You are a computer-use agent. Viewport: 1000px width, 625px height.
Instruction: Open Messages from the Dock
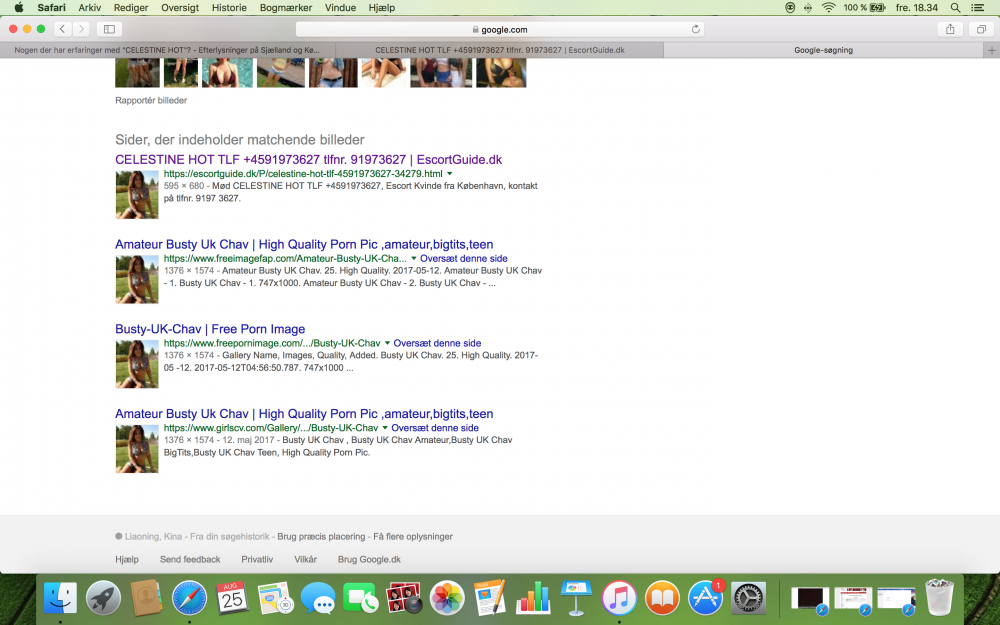point(318,599)
